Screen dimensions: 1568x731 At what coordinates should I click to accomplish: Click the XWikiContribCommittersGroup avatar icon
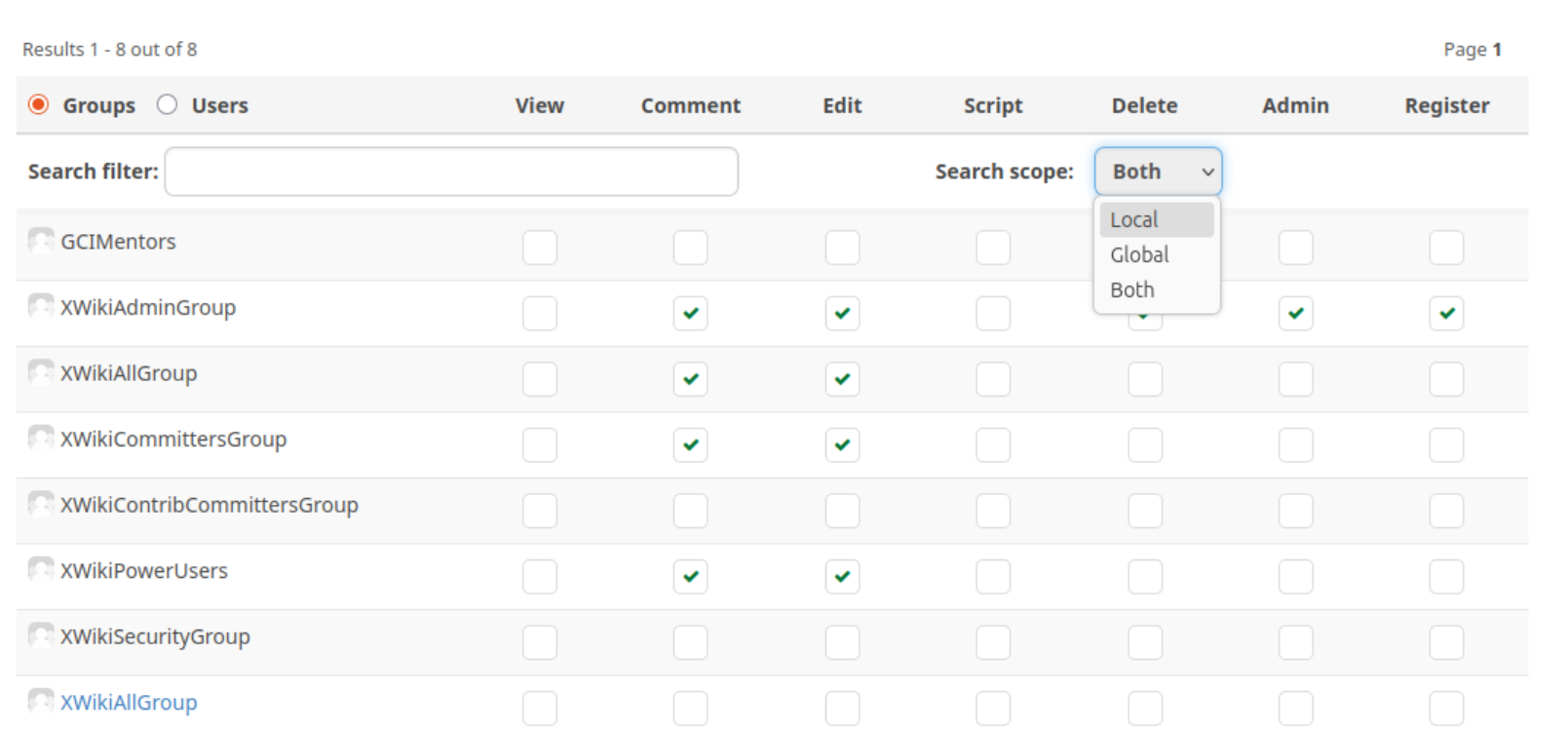pos(41,505)
